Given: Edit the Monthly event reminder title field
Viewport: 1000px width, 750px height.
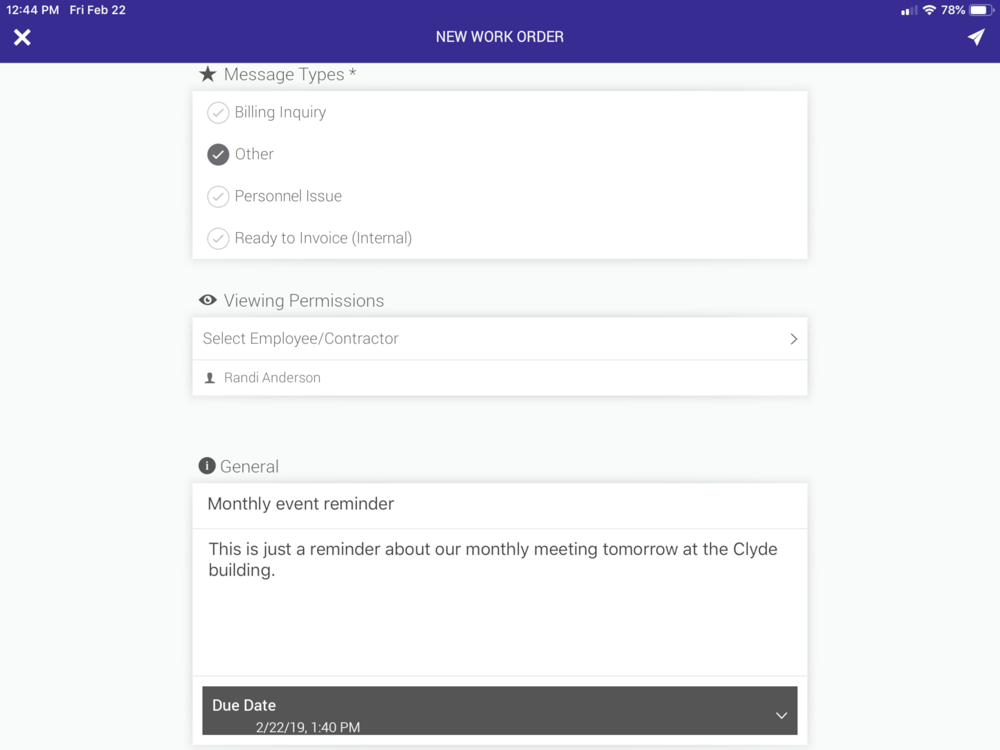Looking at the screenshot, I should [500, 504].
